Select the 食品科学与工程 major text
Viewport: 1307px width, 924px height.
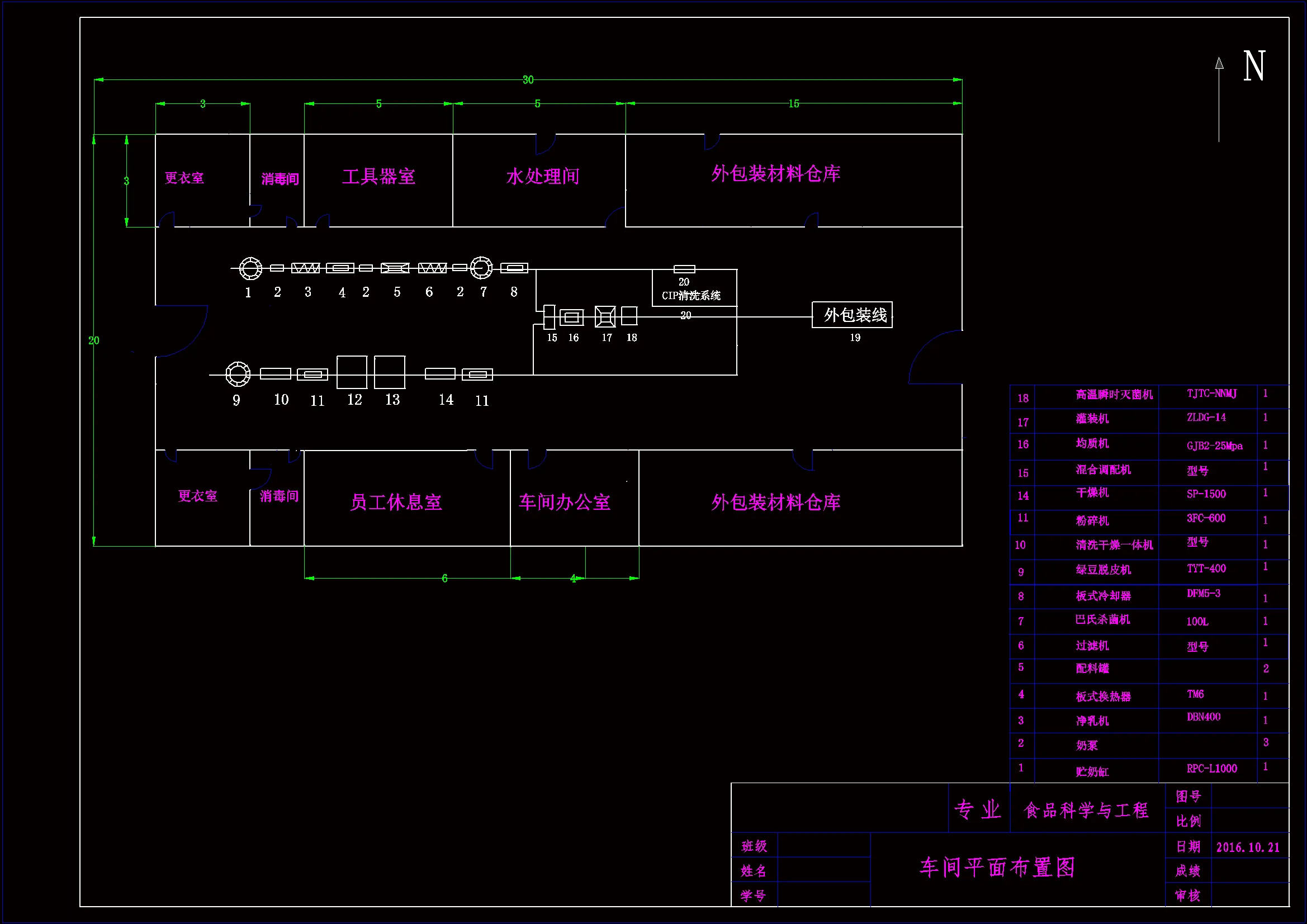click(x=1086, y=810)
